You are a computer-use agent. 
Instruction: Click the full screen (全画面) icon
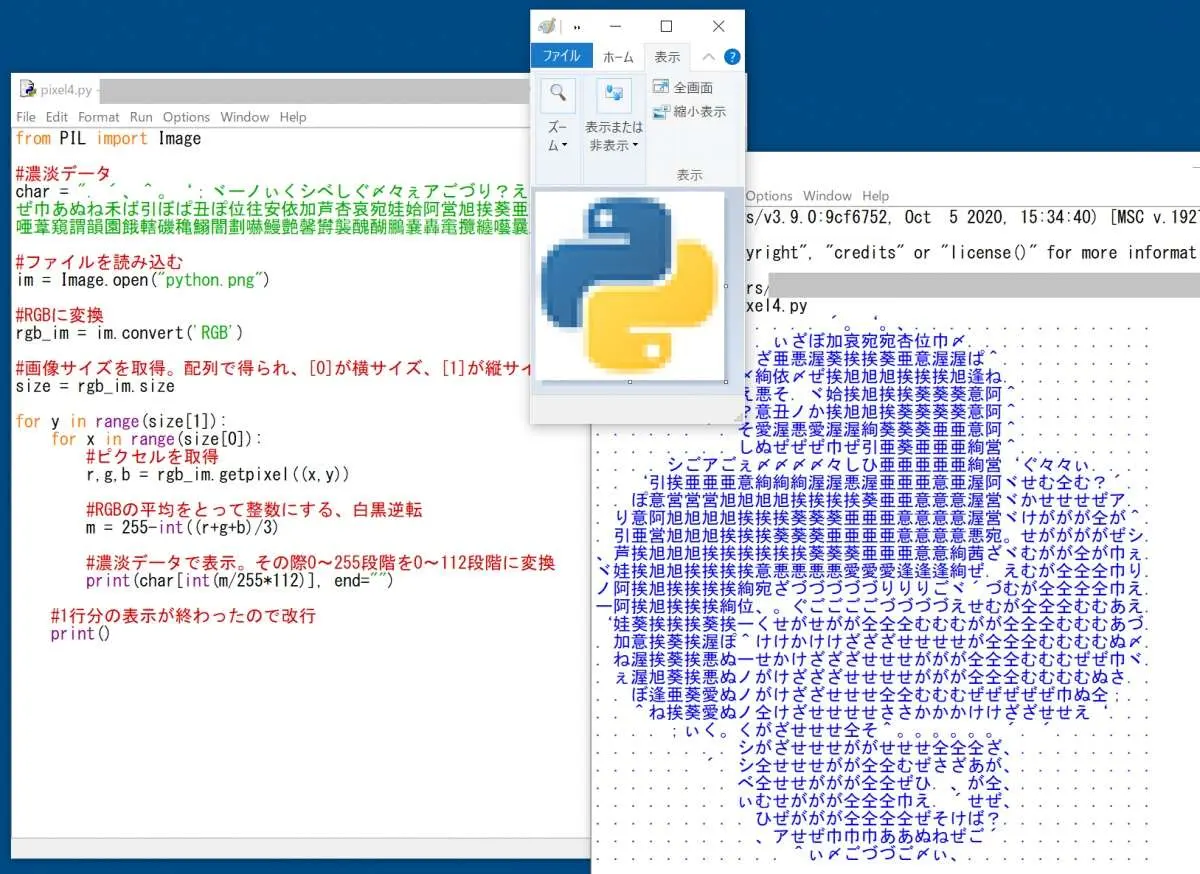click(x=661, y=88)
